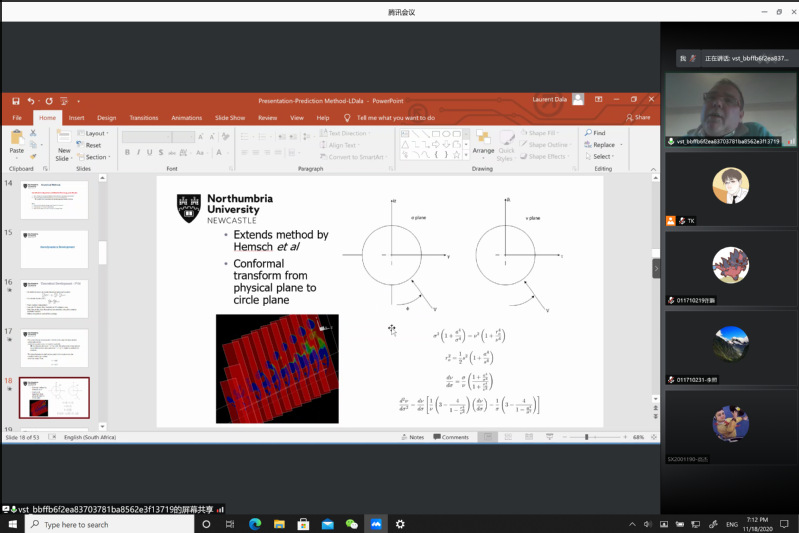
Task: Open the Arrange tool in Drawing group
Action: [x=483, y=141]
